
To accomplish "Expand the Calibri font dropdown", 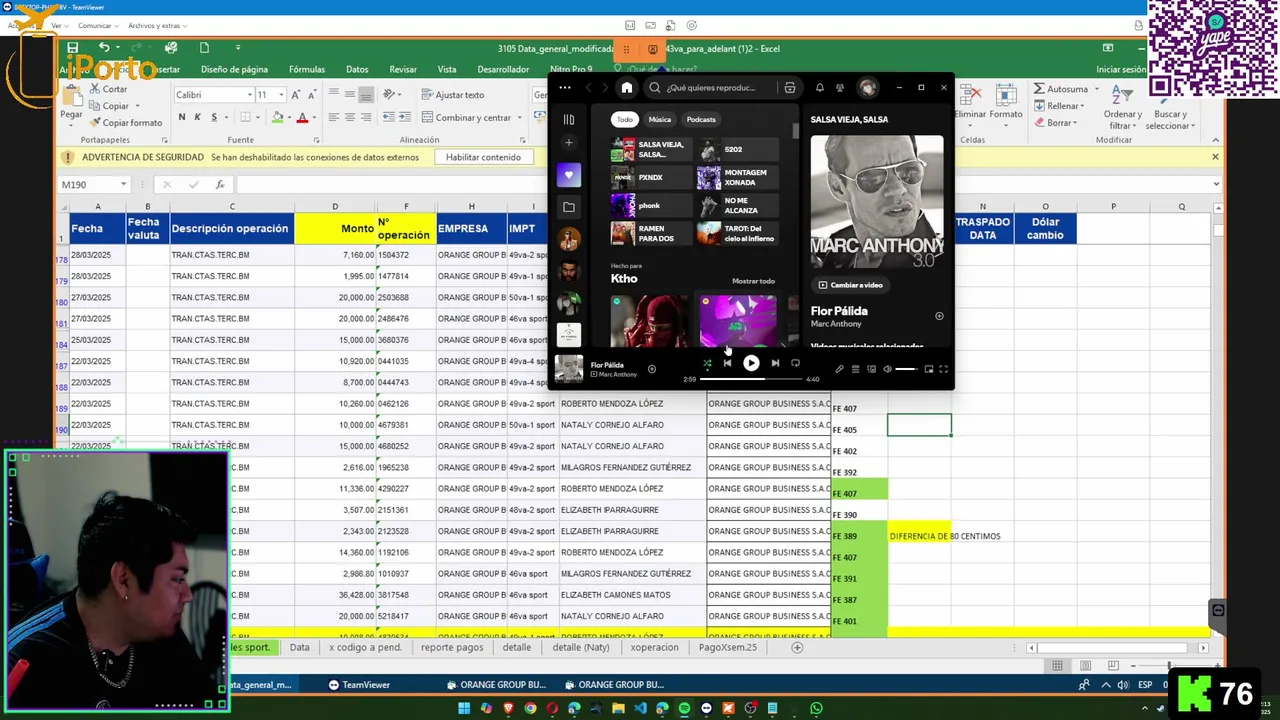I will 249,95.
